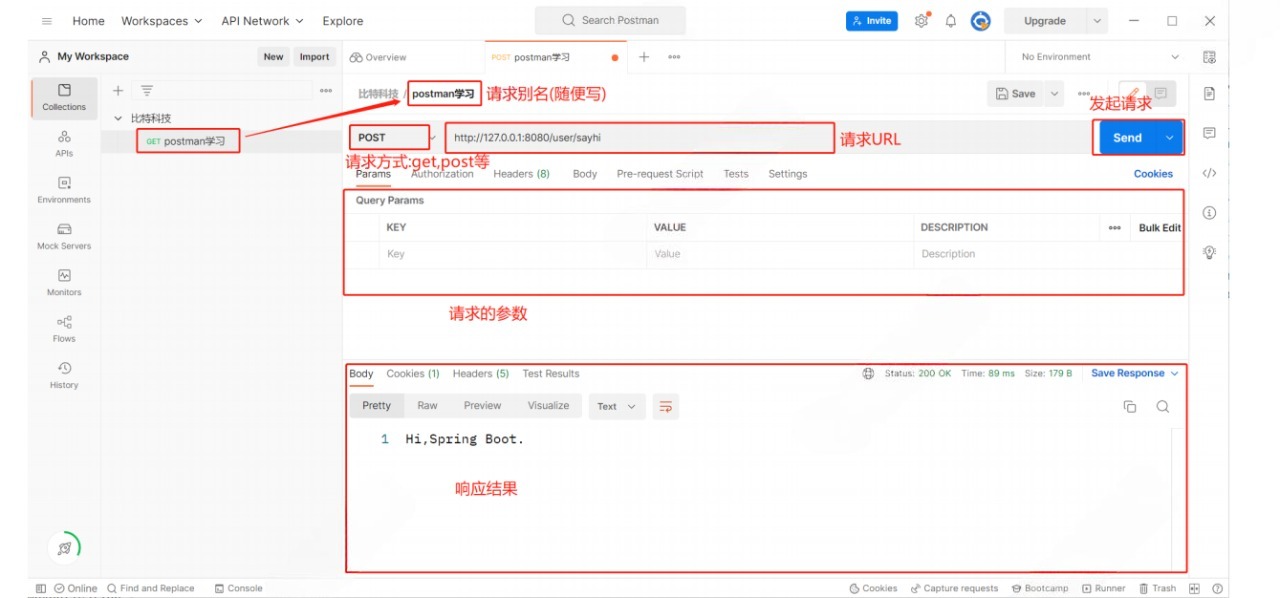Open the code snippet icon
The height and width of the screenshot is (598, 1280).
point(1209,173)
